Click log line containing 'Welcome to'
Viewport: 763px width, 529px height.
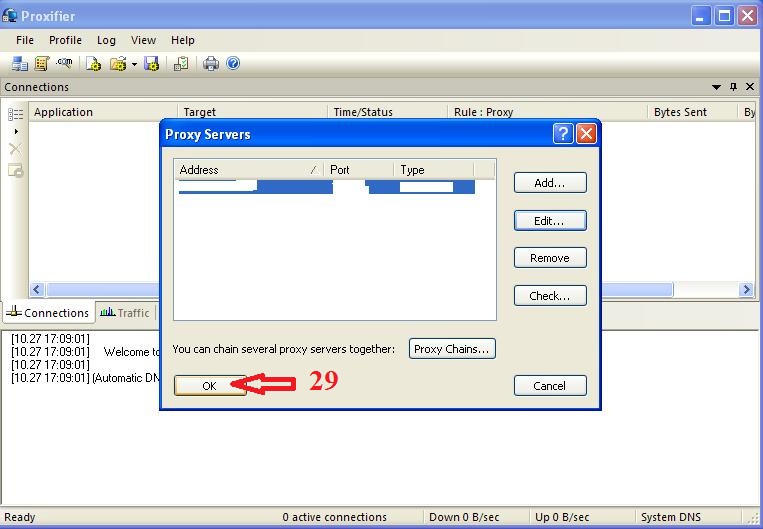point(85,352)
